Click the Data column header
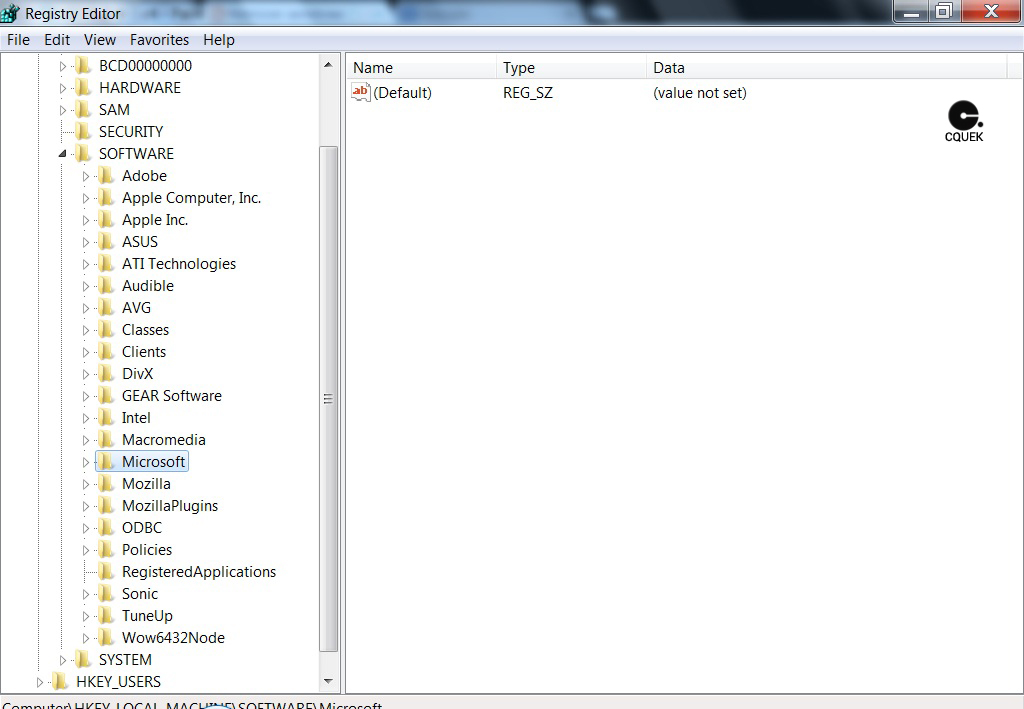 coord(827,68)
